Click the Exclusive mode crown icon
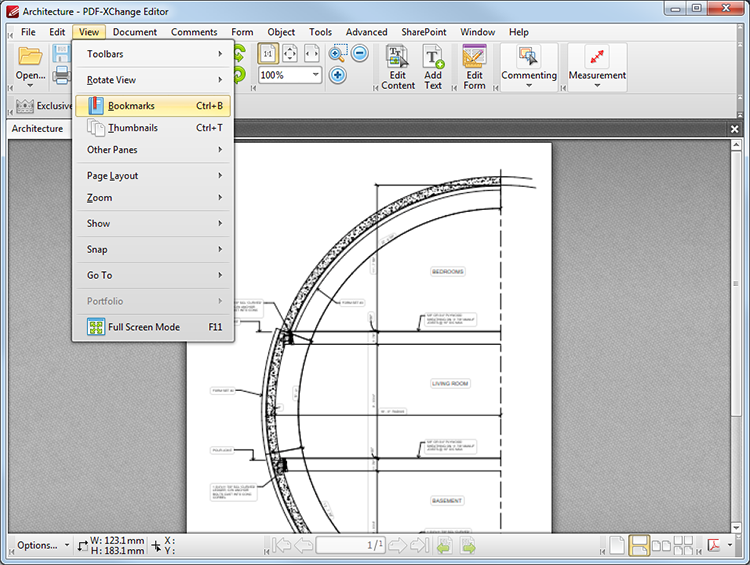 [x=25, y=106]
